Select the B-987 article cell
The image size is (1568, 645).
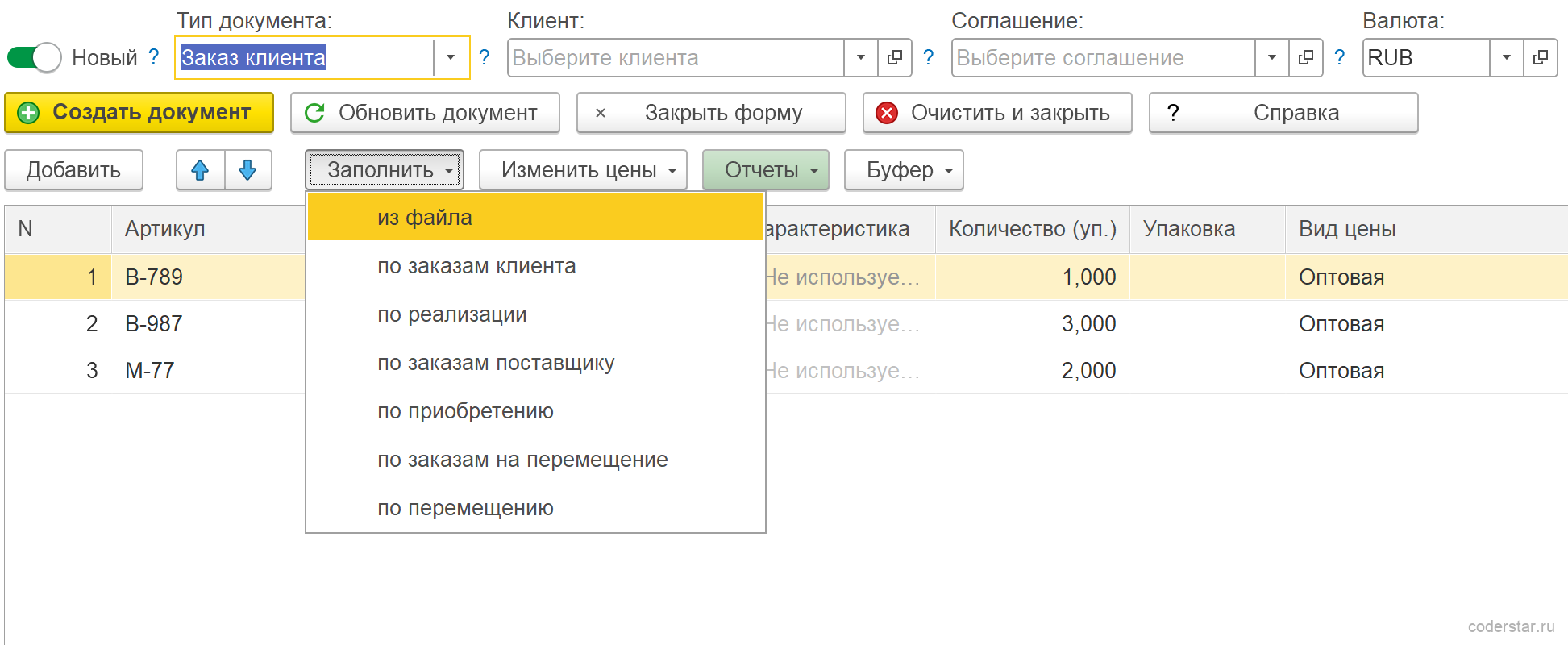pos(208,324)
